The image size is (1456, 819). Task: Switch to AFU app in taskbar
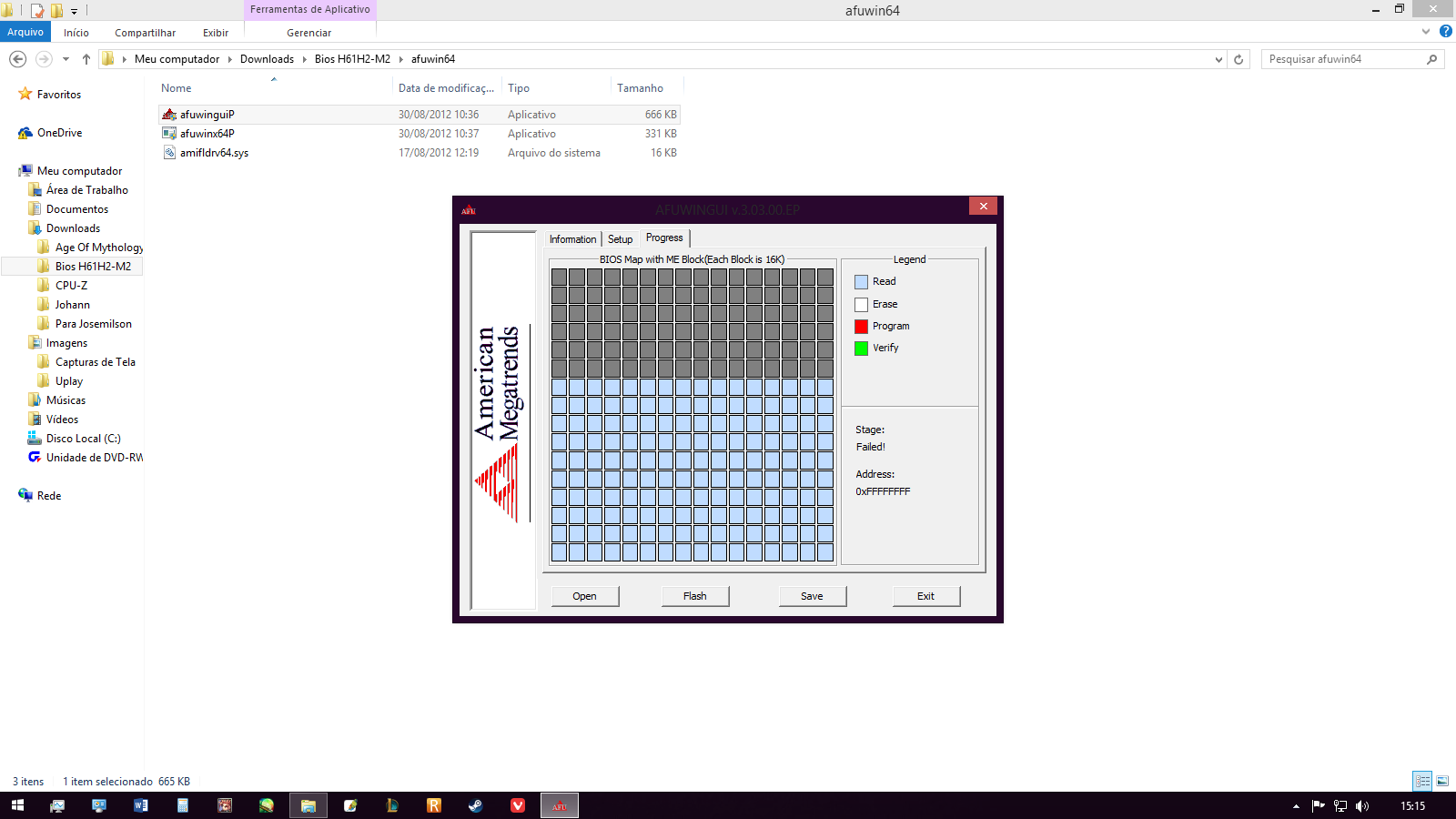560,805
